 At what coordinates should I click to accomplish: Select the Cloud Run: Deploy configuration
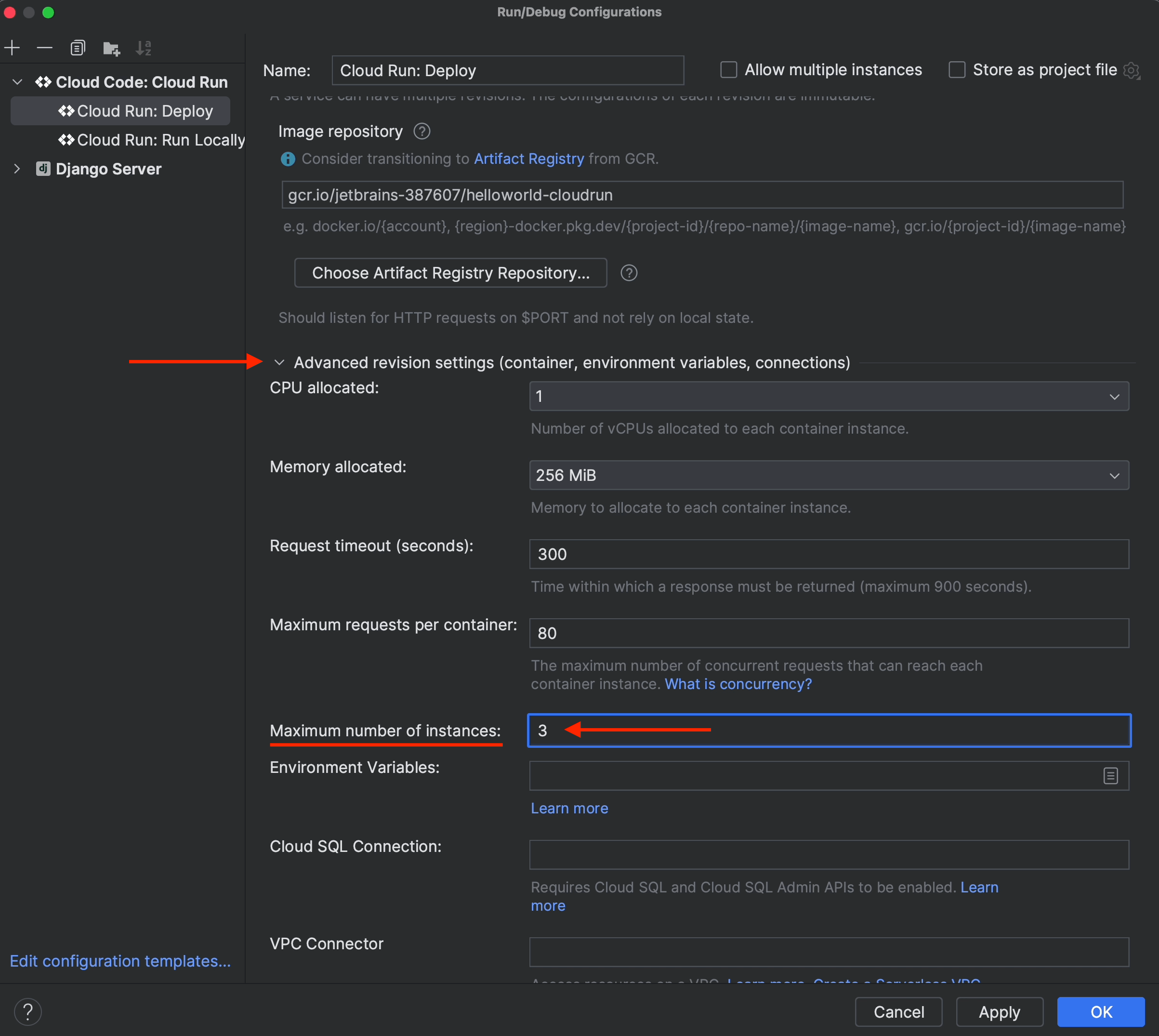145,111
